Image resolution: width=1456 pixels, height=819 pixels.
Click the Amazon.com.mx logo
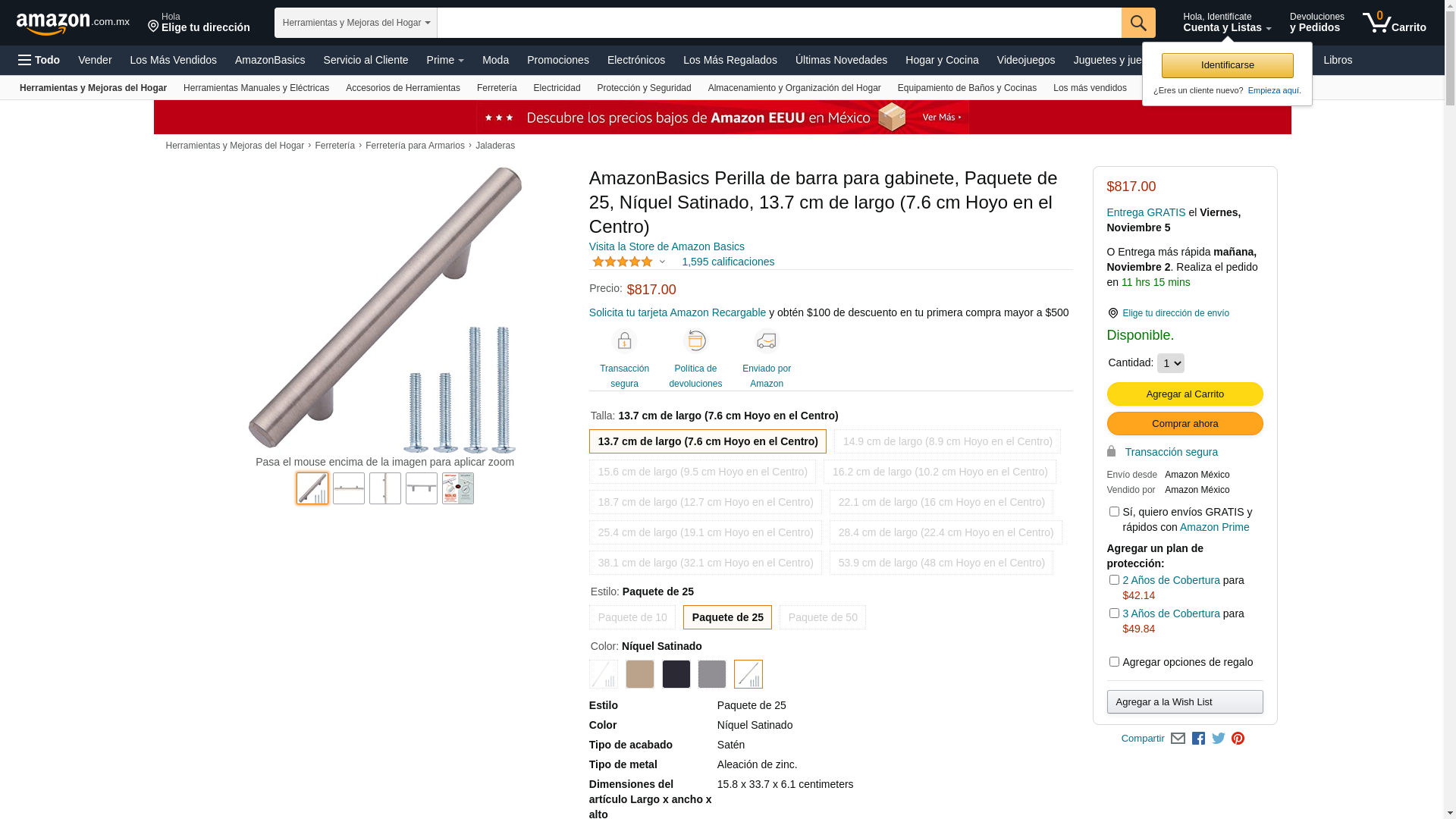(73, 24)
